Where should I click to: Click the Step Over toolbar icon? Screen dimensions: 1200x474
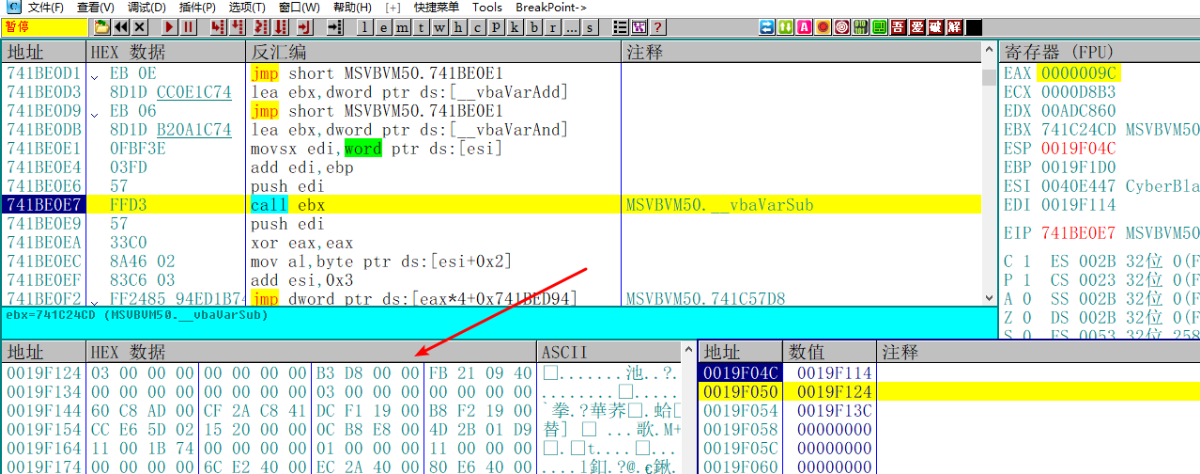click(237, 26)
